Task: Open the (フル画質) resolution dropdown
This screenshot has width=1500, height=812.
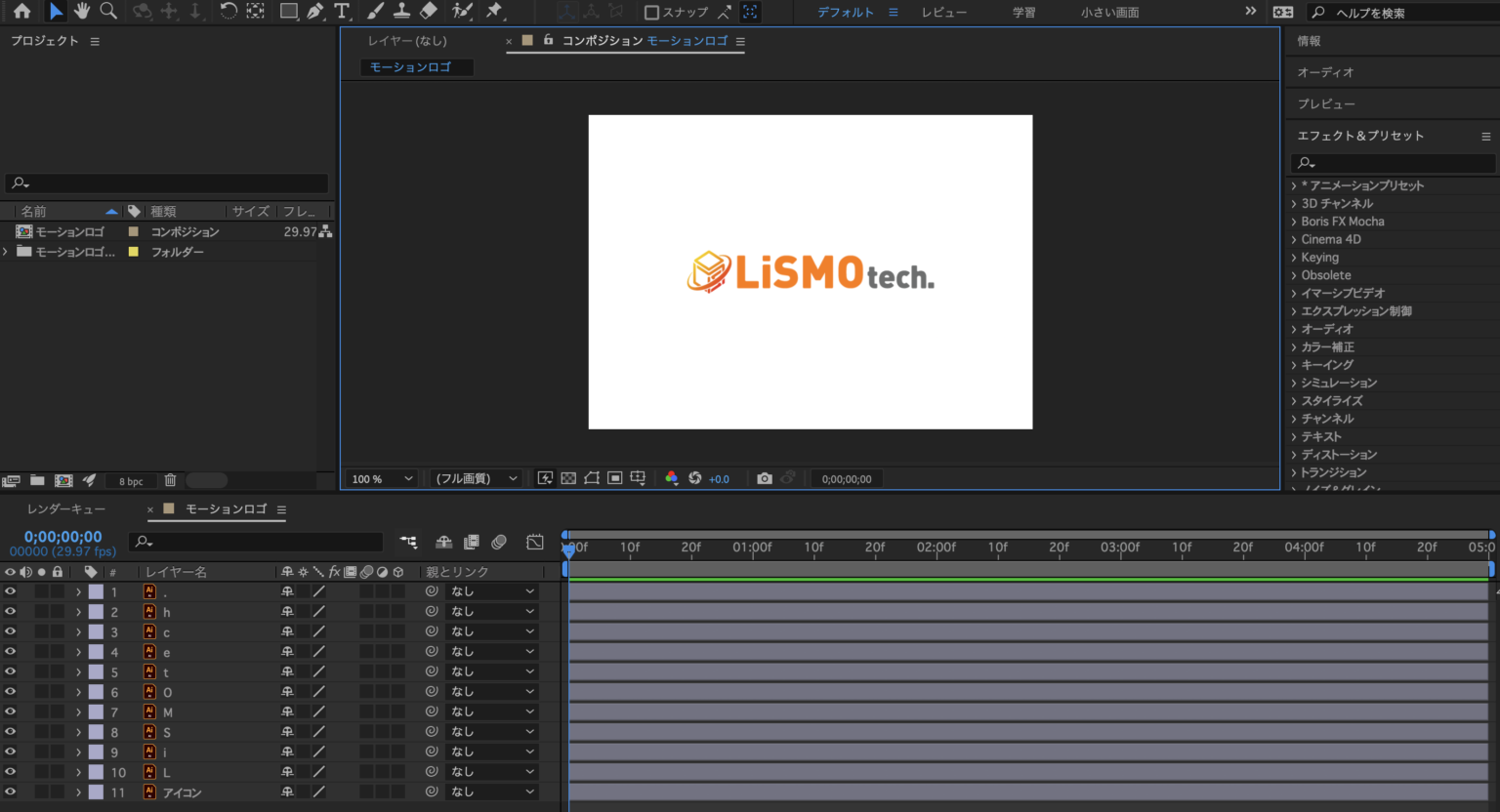Action: (x=477, y=478)
